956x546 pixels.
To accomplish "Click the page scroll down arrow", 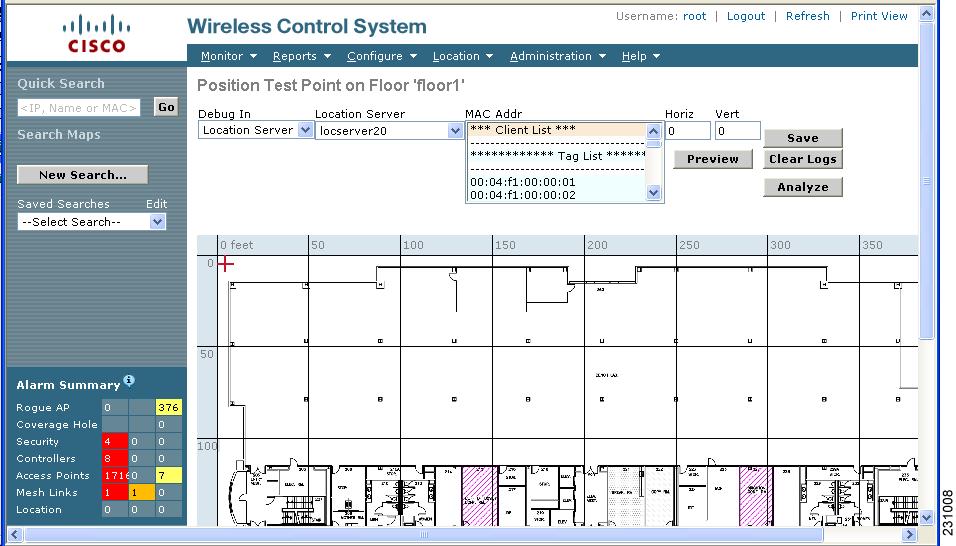I will (x=926, y=519).
